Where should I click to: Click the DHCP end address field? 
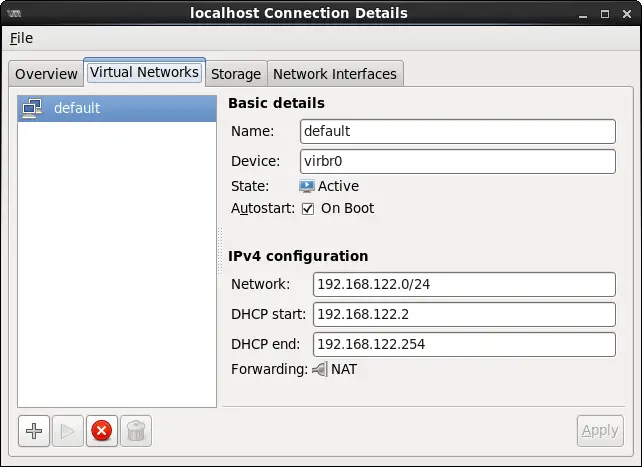[x=463, y=345]
